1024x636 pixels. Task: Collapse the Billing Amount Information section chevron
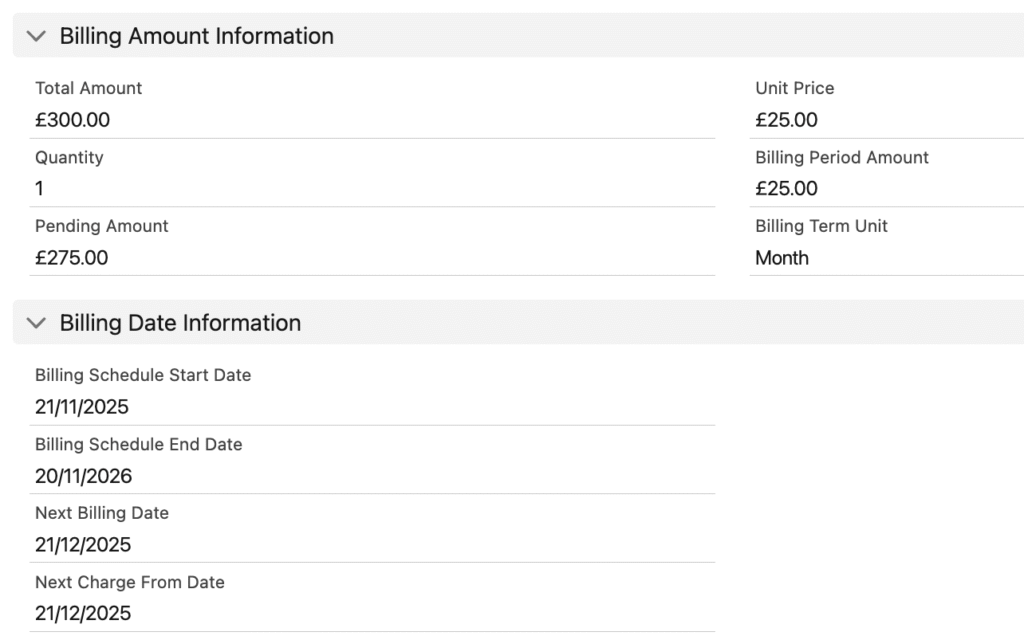coord(37,36)
